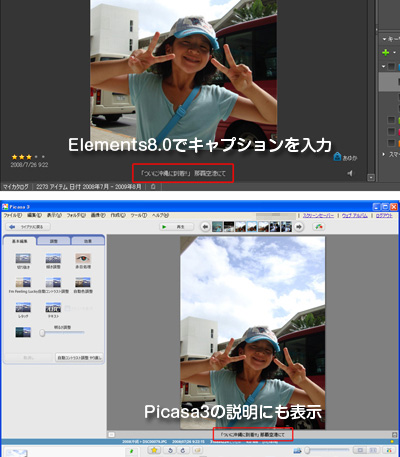Click small icon at right end of Picasa caption bar

click(395, 435)
